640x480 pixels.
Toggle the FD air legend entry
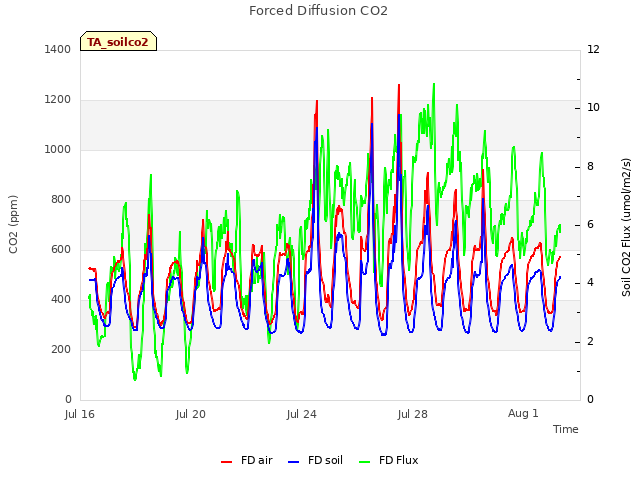pyautogui.click(x=247, y=460)
